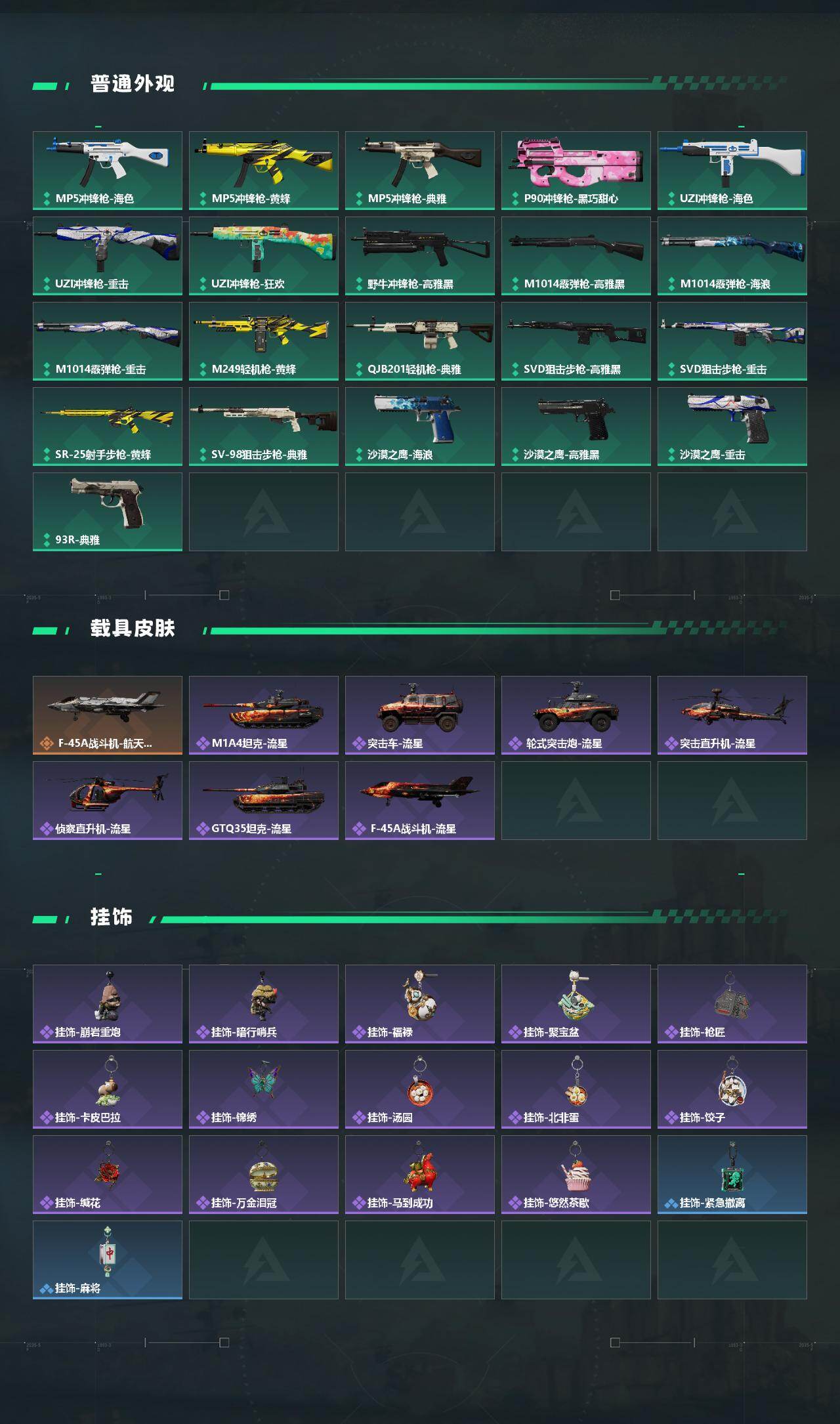Click the SVD狙击步枪-重击 sniper skin
This screenshot has height=1424, width=840.
[732, 341]
